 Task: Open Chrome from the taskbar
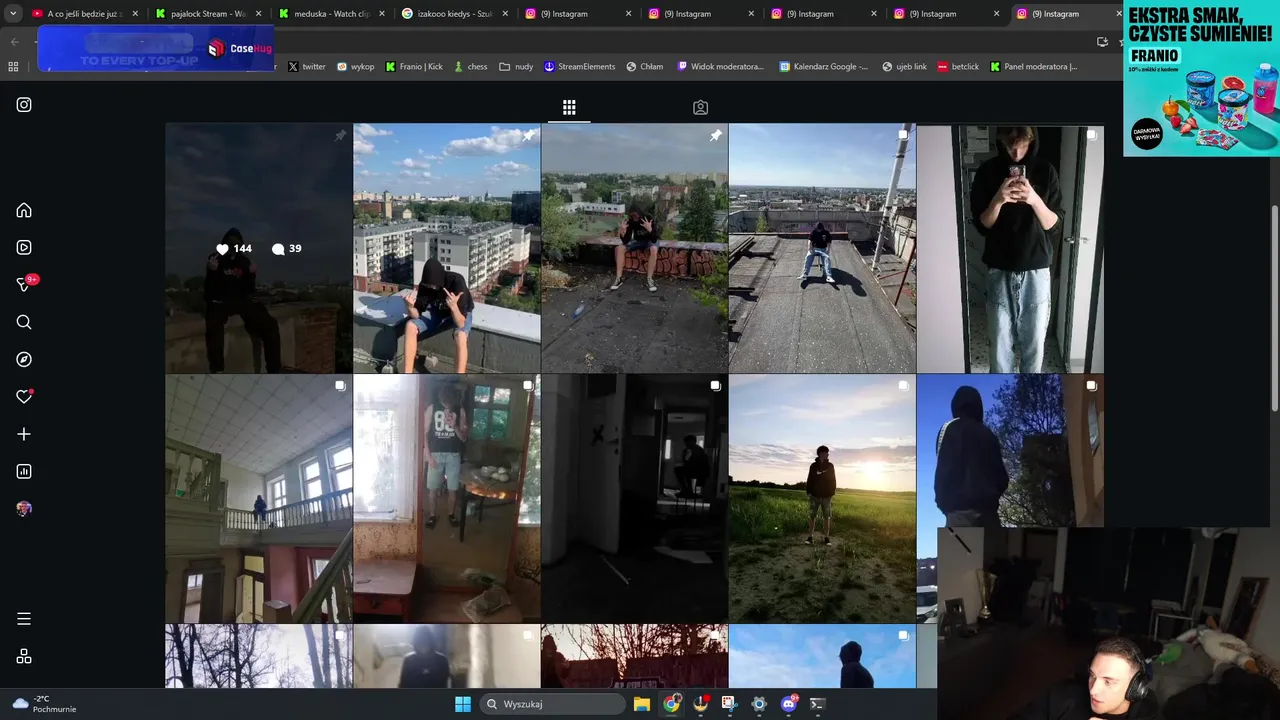(x=671, y=704)
